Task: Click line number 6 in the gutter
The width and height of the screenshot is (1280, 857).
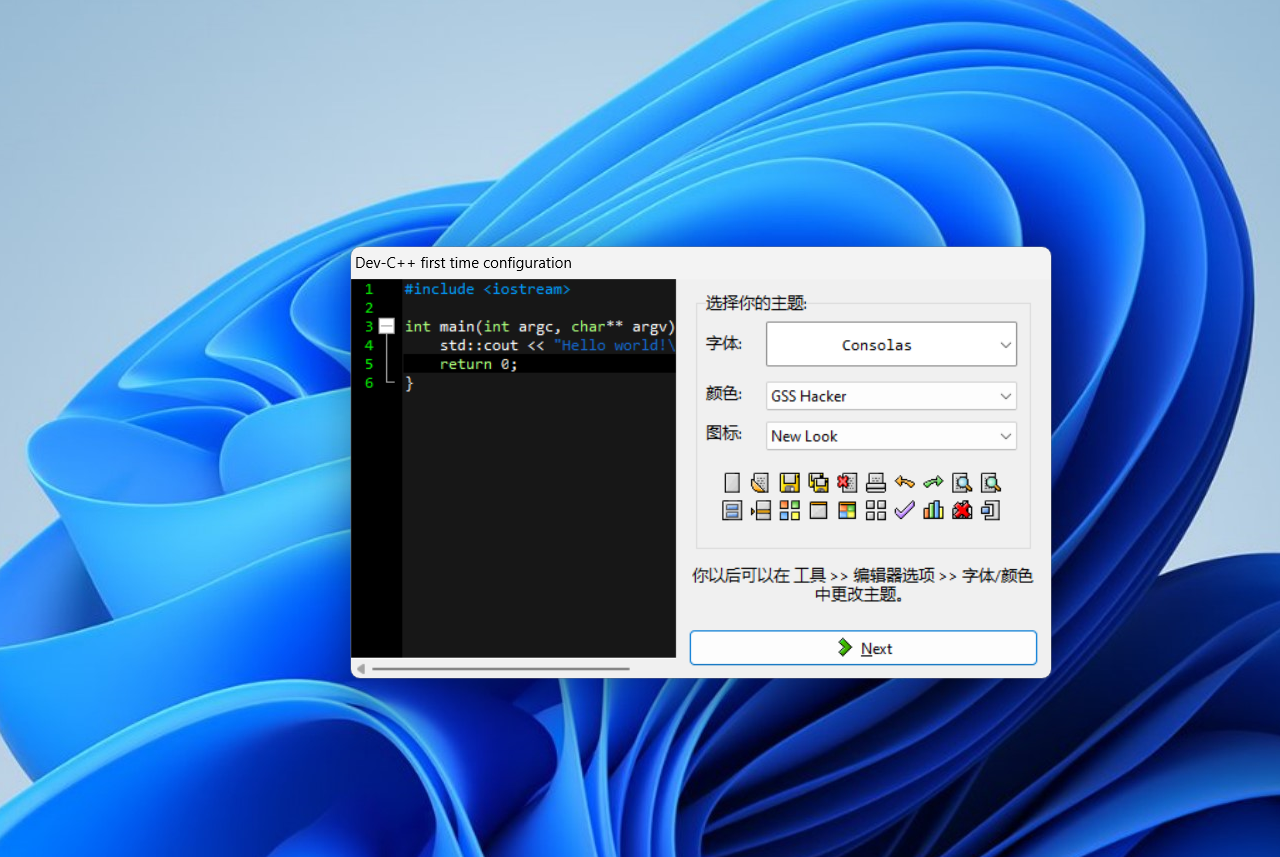Action: pyautogui.click(x=369, y=383)
